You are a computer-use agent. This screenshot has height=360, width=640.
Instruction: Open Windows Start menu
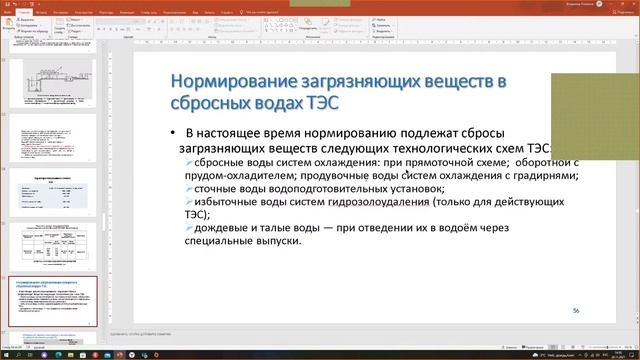(x=6, y=355)
